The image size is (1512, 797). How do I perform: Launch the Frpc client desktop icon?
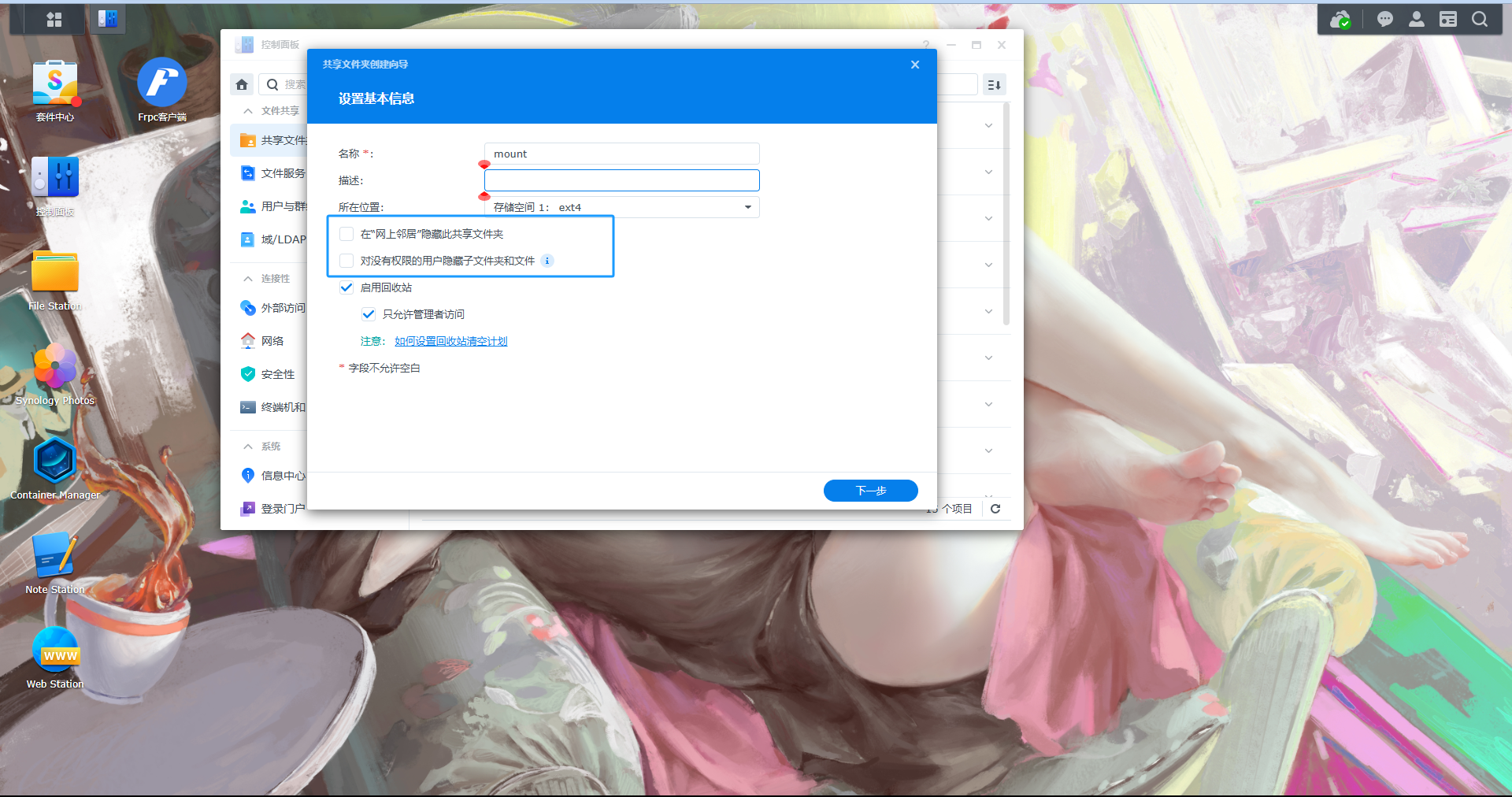point(161,83)
